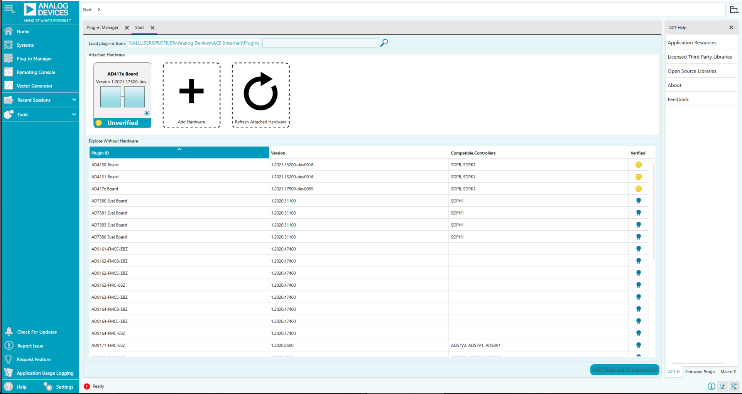Screen dimensions: 742x394
Task: Sort by the Verified column header
Action: (638, 153)
